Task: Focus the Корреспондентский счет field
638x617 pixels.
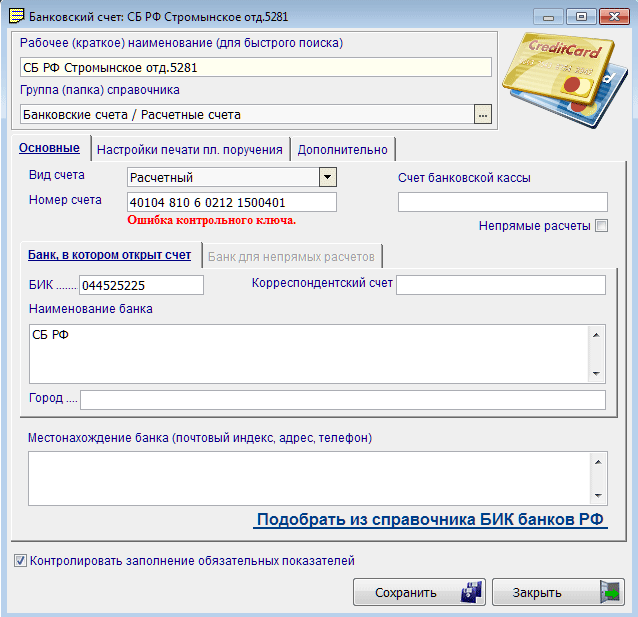Action: coord(501,285)
